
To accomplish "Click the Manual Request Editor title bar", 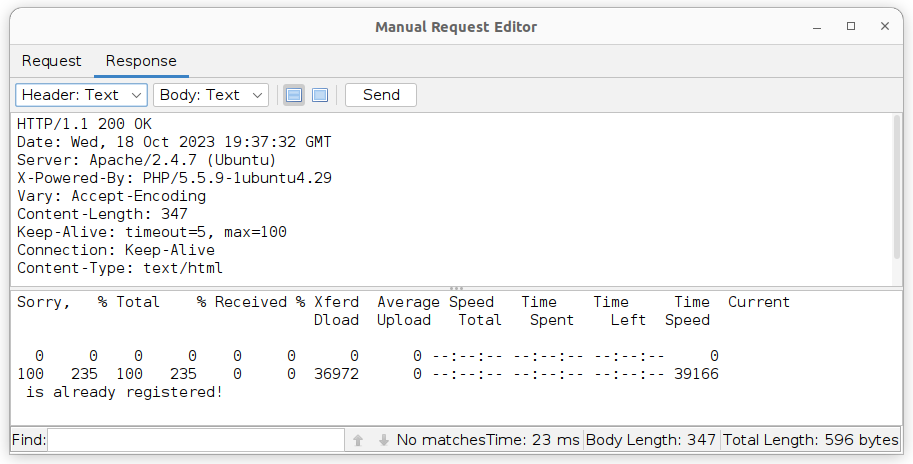I will (455, 27).
